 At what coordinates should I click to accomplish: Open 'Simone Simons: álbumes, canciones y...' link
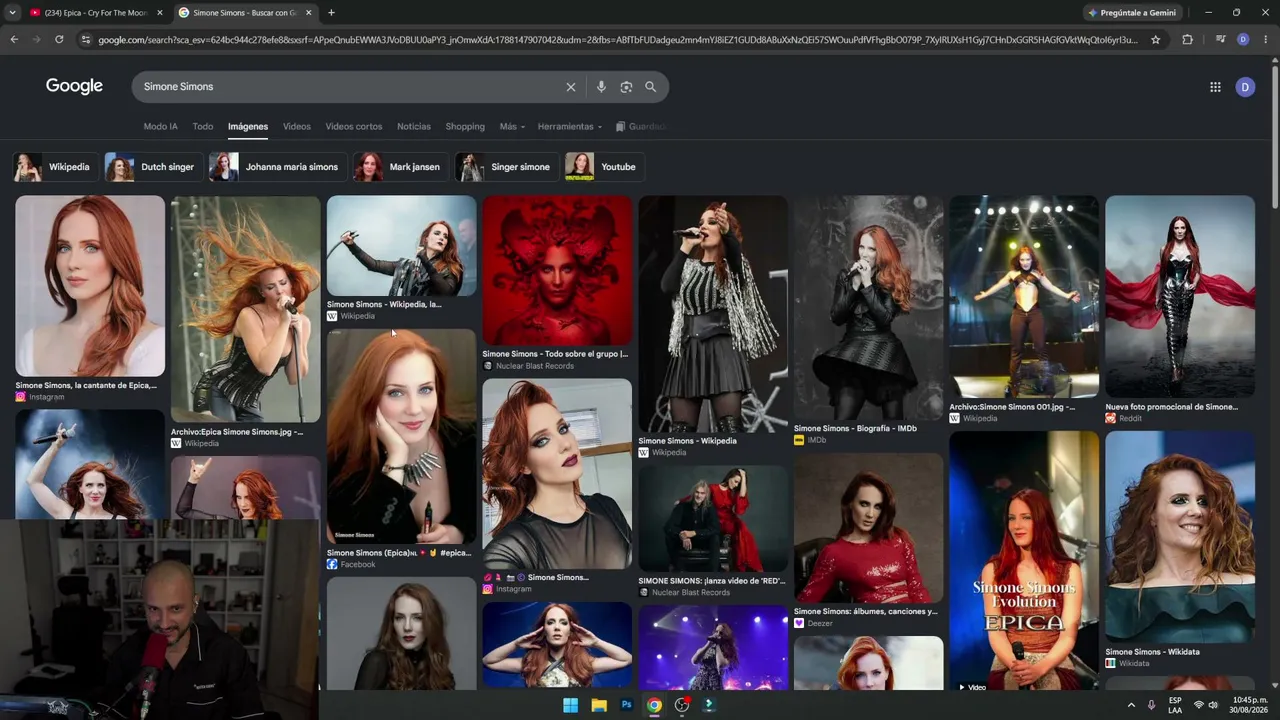pyautogui.click(x=866, y=611)
